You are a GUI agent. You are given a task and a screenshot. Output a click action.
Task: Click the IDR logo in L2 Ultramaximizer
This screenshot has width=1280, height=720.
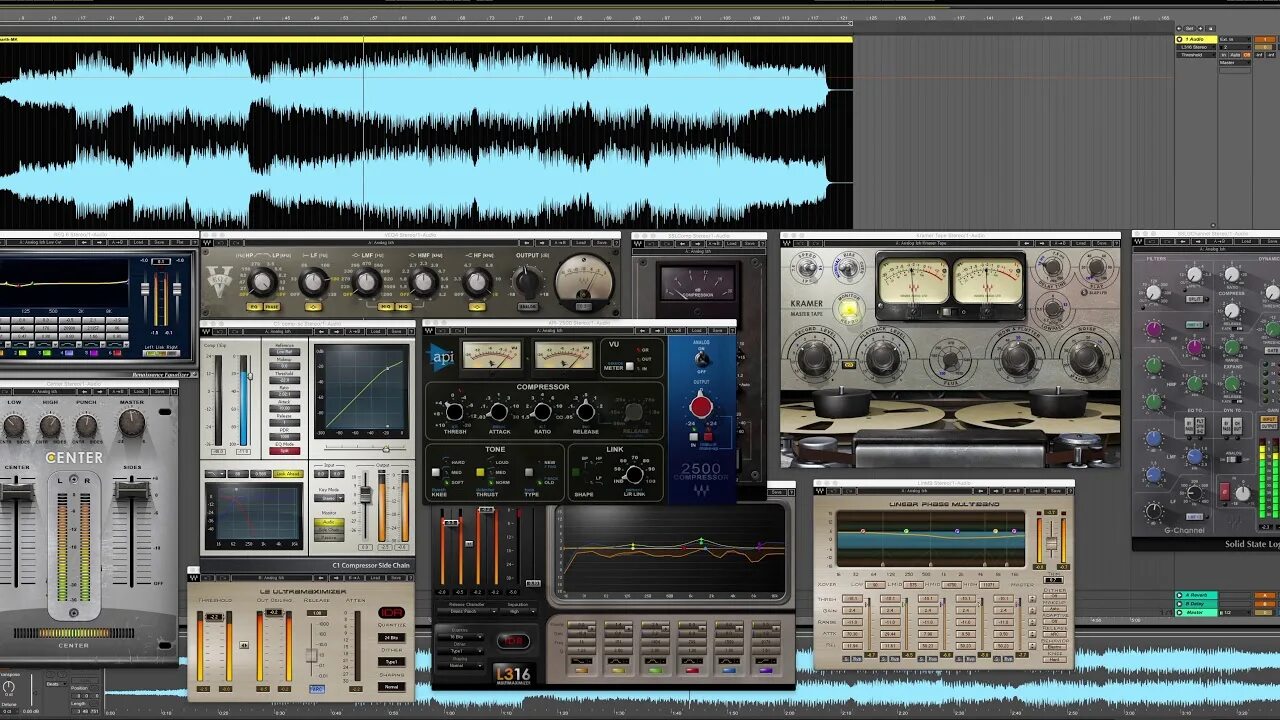click(x=391, y=613)
